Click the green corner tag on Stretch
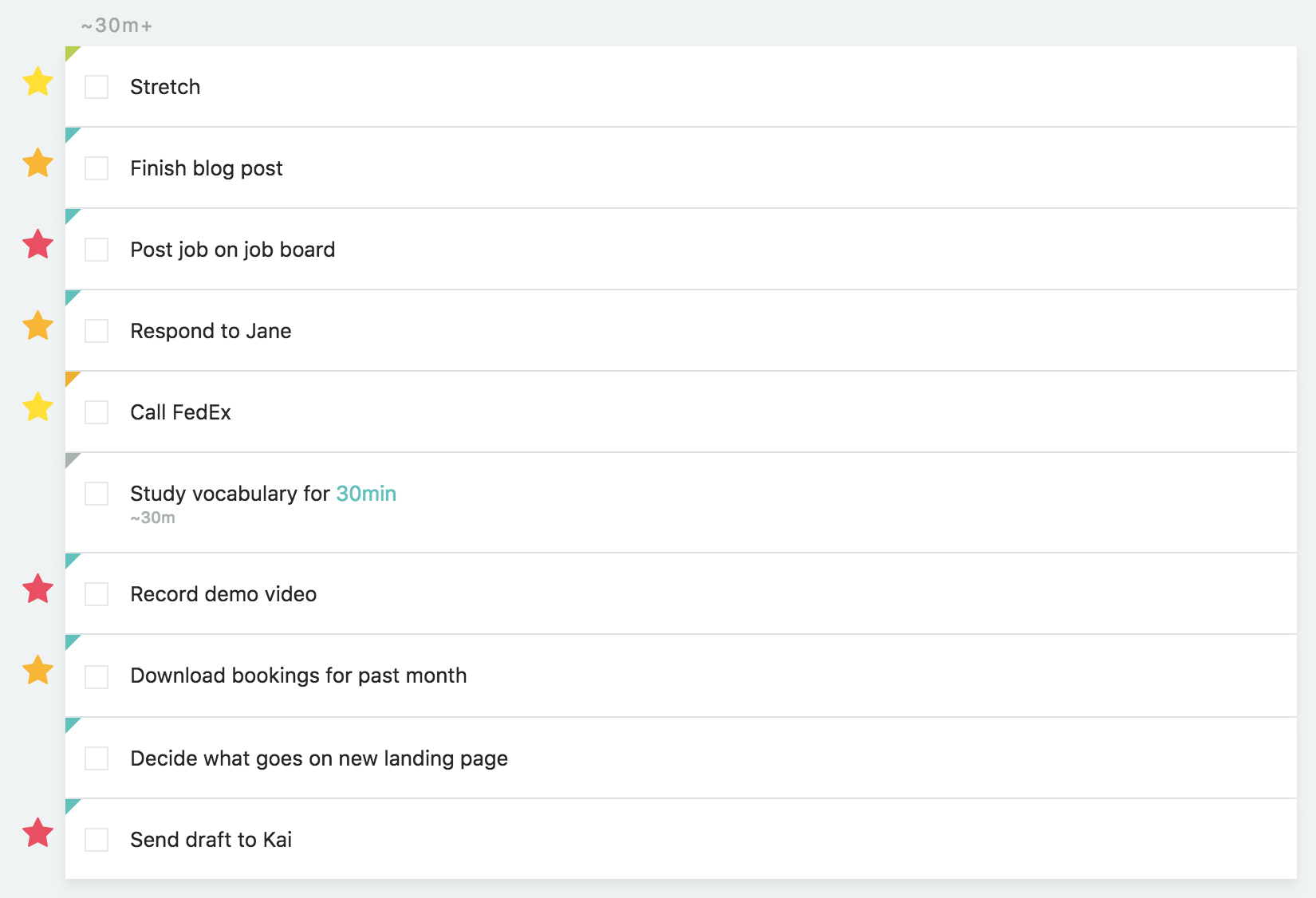The height and width of the screenshot is (898, 1316). 71,52
